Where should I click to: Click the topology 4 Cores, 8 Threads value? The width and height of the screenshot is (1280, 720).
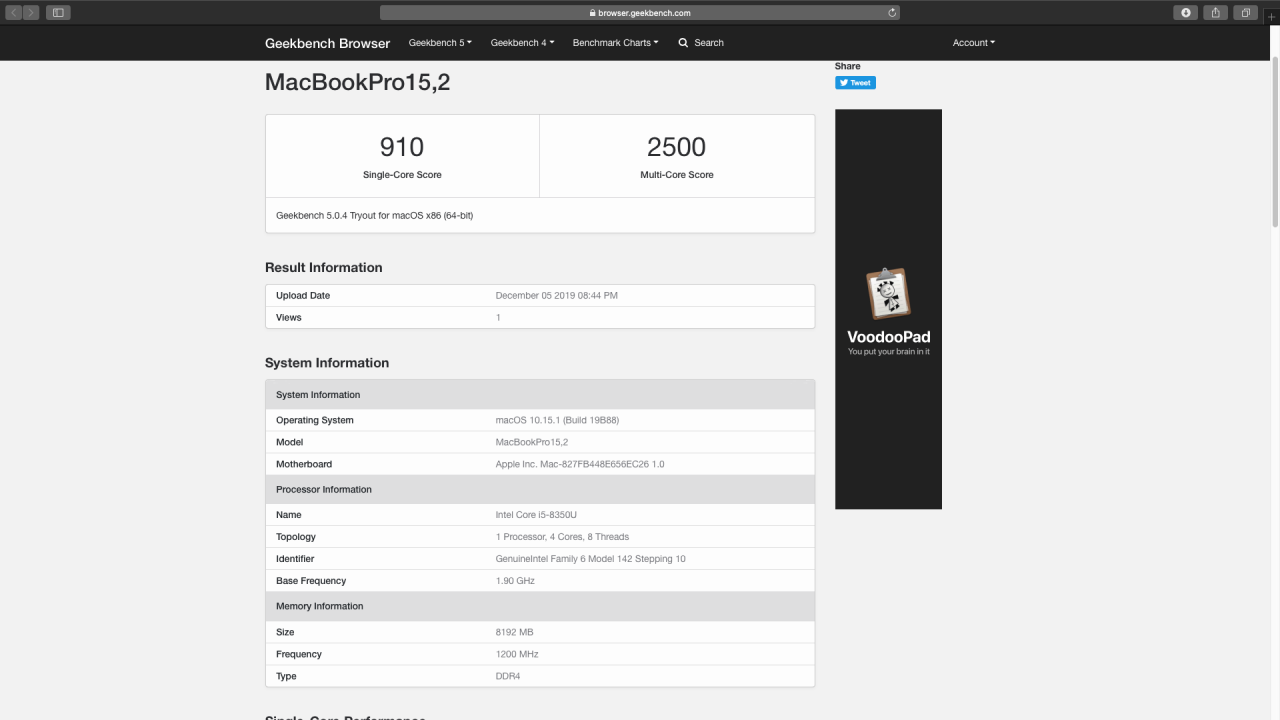[x=562, y=537]
